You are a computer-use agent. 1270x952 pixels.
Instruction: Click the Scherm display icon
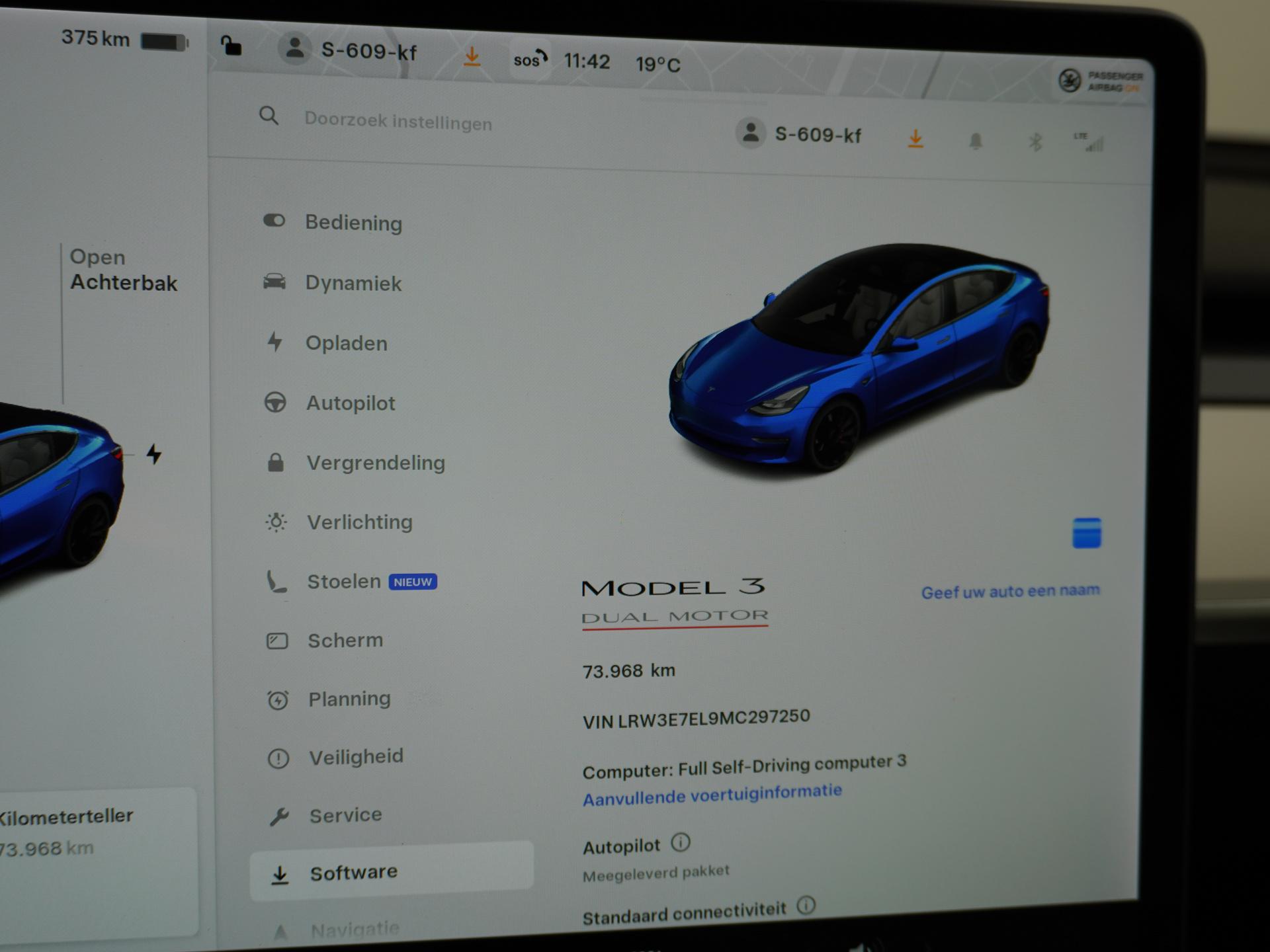pyautogui.click(x=277, y=641)
